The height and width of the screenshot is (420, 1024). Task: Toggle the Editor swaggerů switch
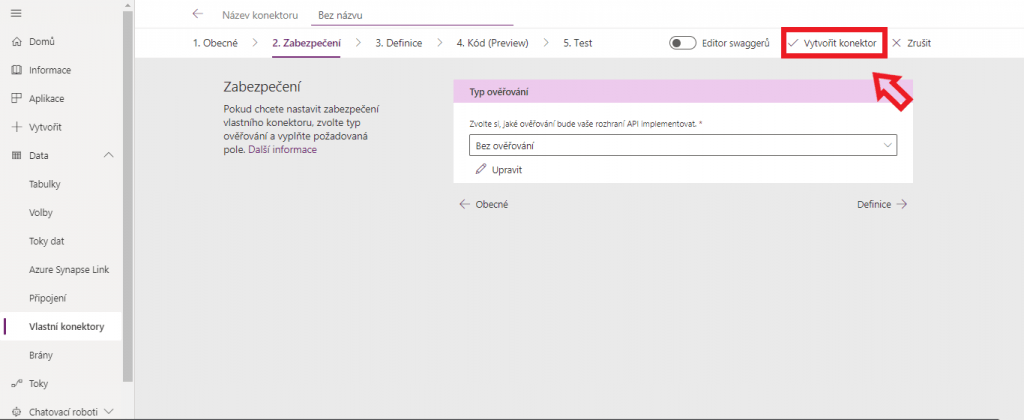pyautogui.click(x=682, y=43)
